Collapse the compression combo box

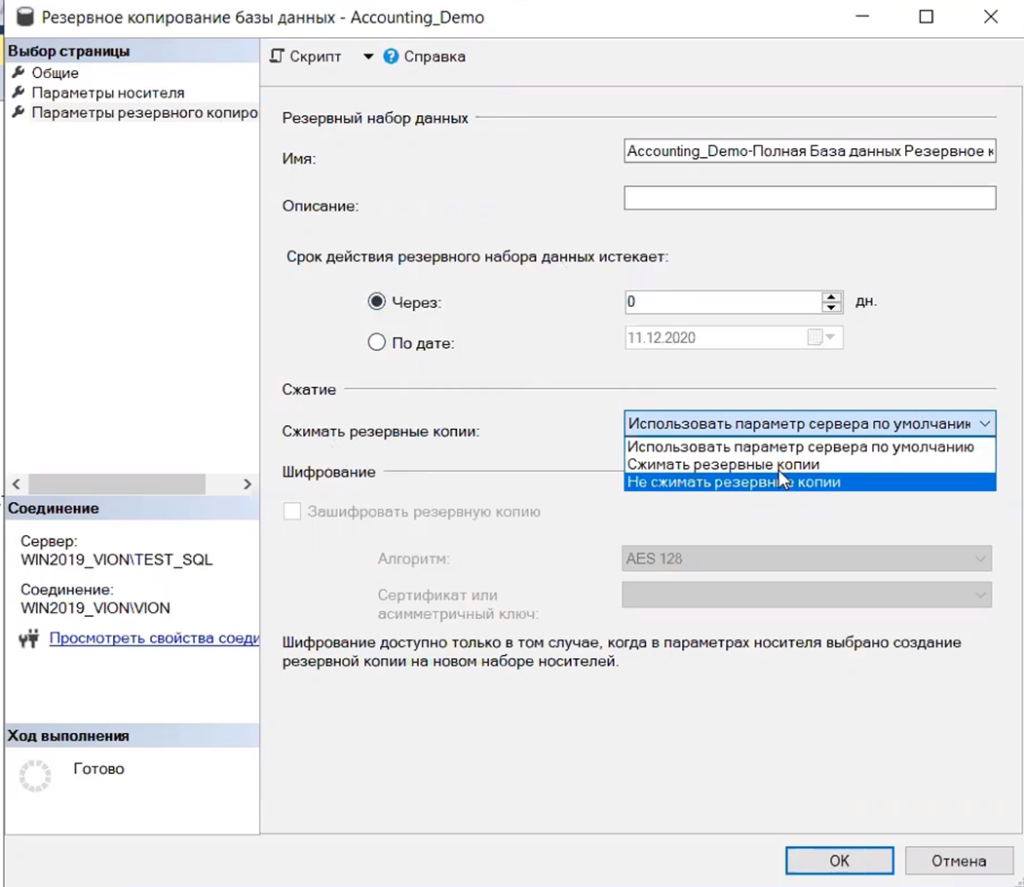point(986,424)
